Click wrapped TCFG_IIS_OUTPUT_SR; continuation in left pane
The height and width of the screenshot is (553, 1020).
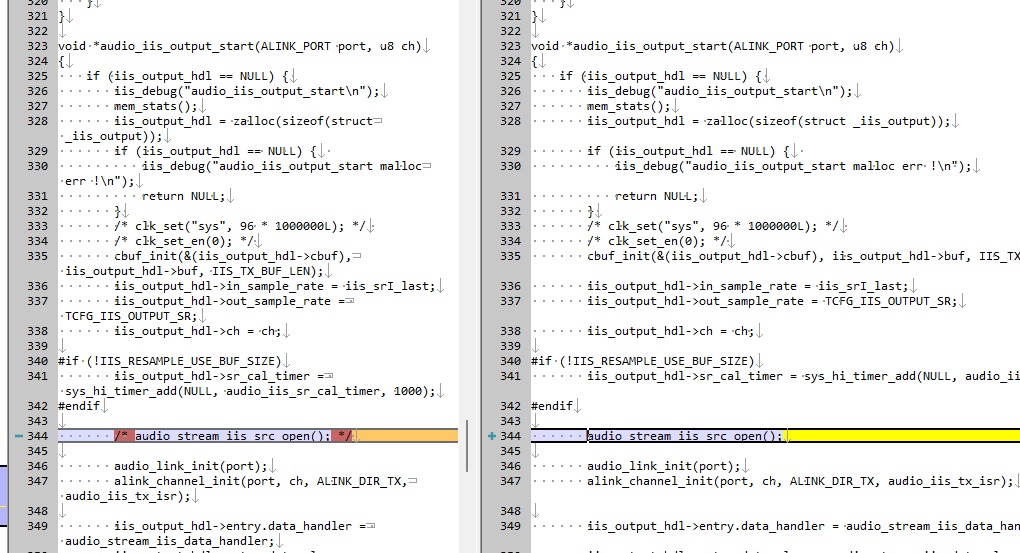click(x=131, y=316)
